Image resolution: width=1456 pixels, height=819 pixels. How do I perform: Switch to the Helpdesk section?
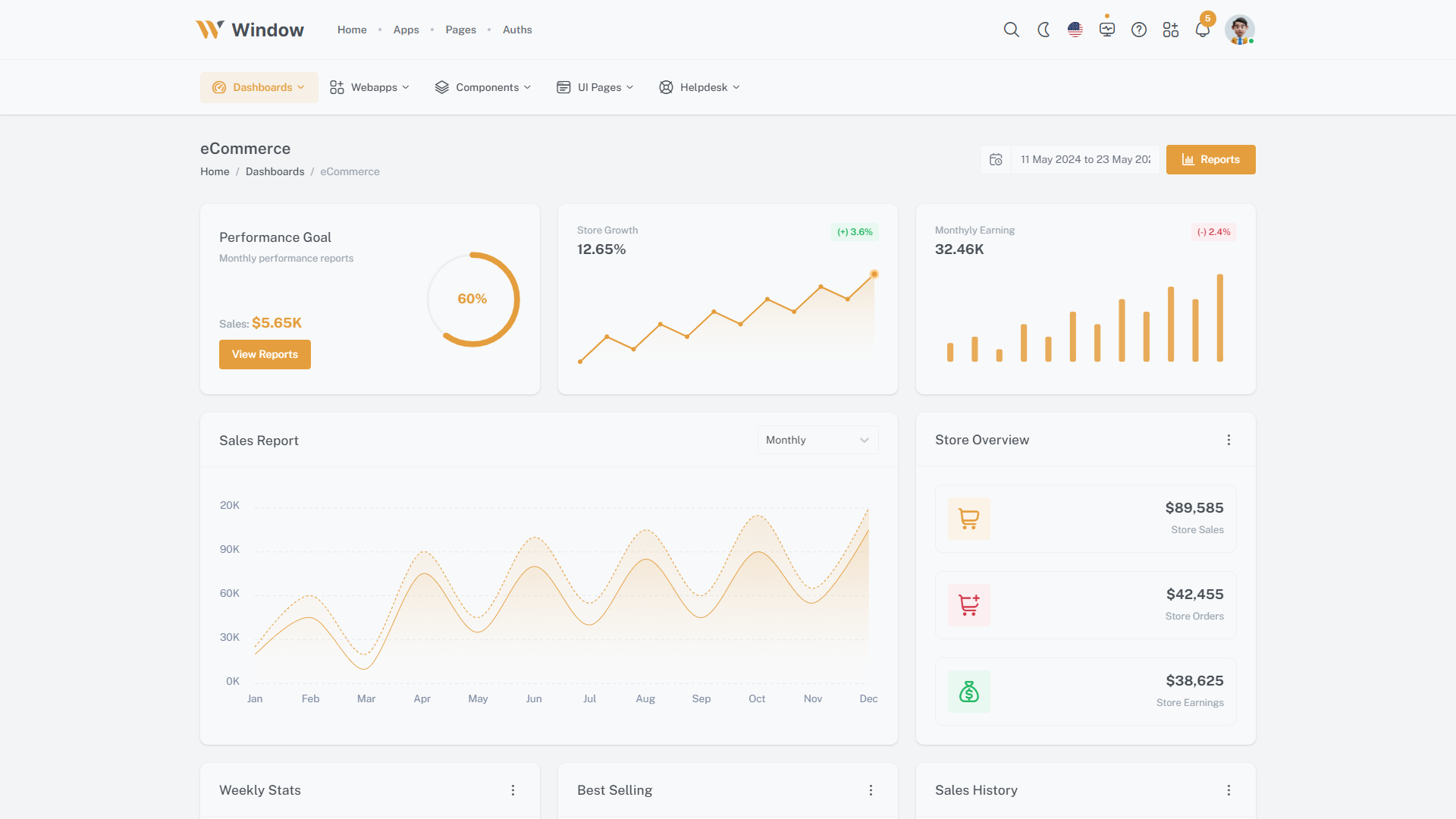698,87
